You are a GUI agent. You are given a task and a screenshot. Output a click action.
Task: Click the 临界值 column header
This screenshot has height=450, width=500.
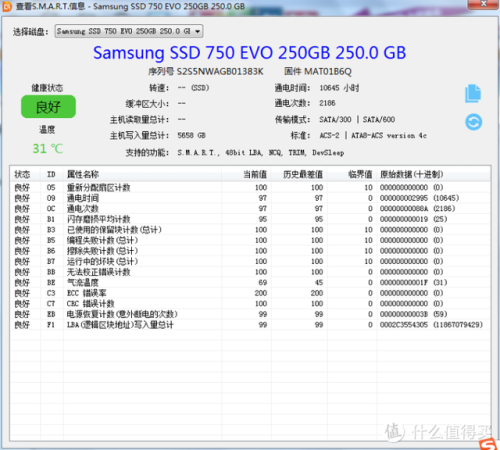360,174
